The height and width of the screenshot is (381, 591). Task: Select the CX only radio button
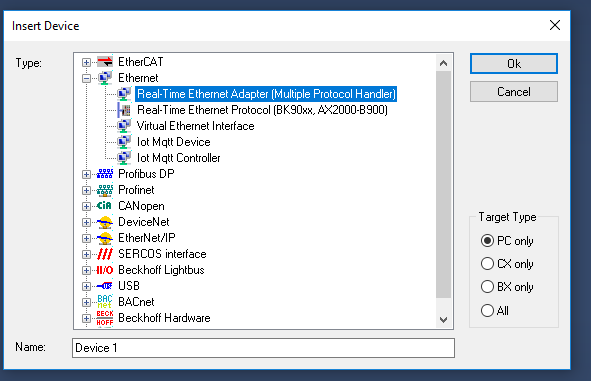pos(507,263)
